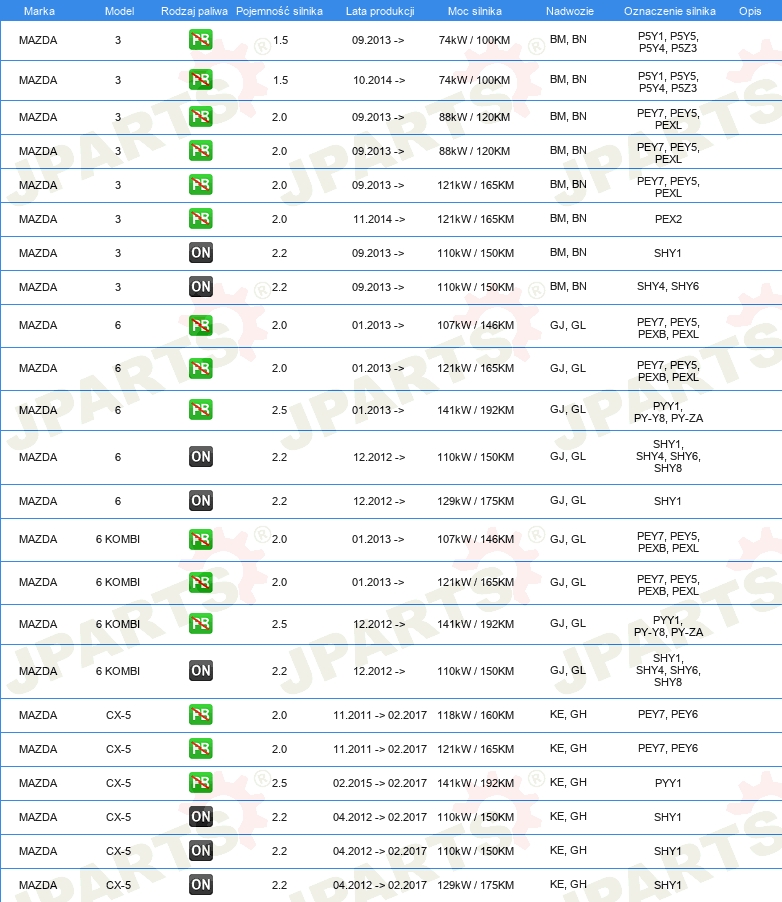782x902 pixels.
Task: Click PB icon in Mazda 6 sedan 2.5 row
Action: [201, 410]
